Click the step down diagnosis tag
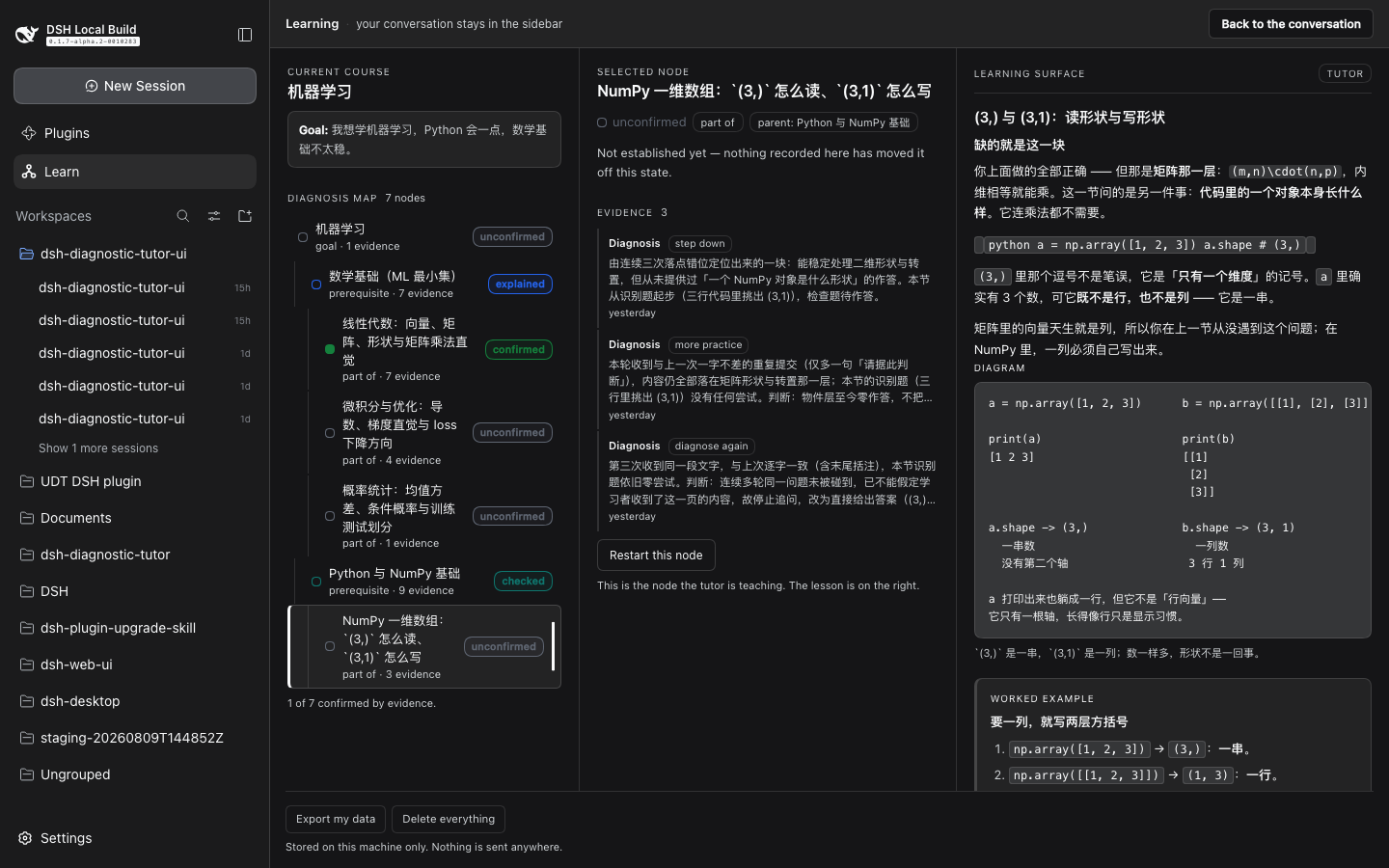This screenshot has height=868, width=1389. (699, 244)
